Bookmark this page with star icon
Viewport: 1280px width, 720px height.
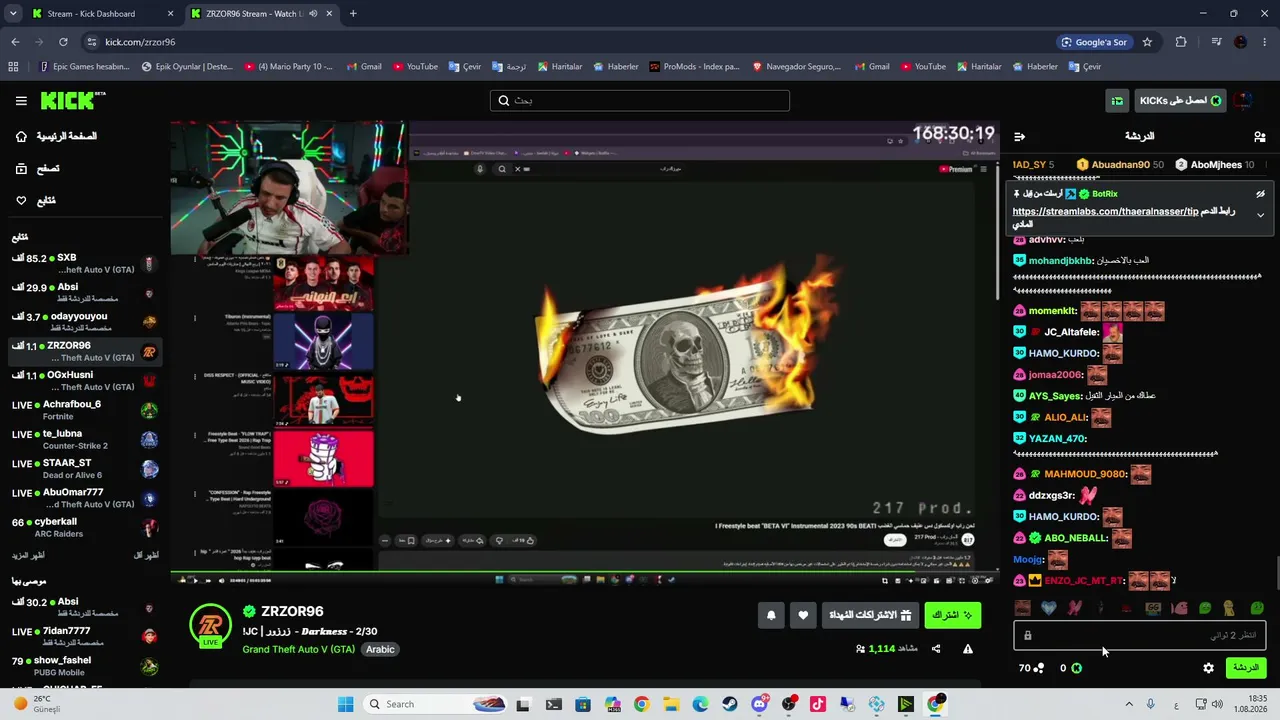coord(1147,42)
